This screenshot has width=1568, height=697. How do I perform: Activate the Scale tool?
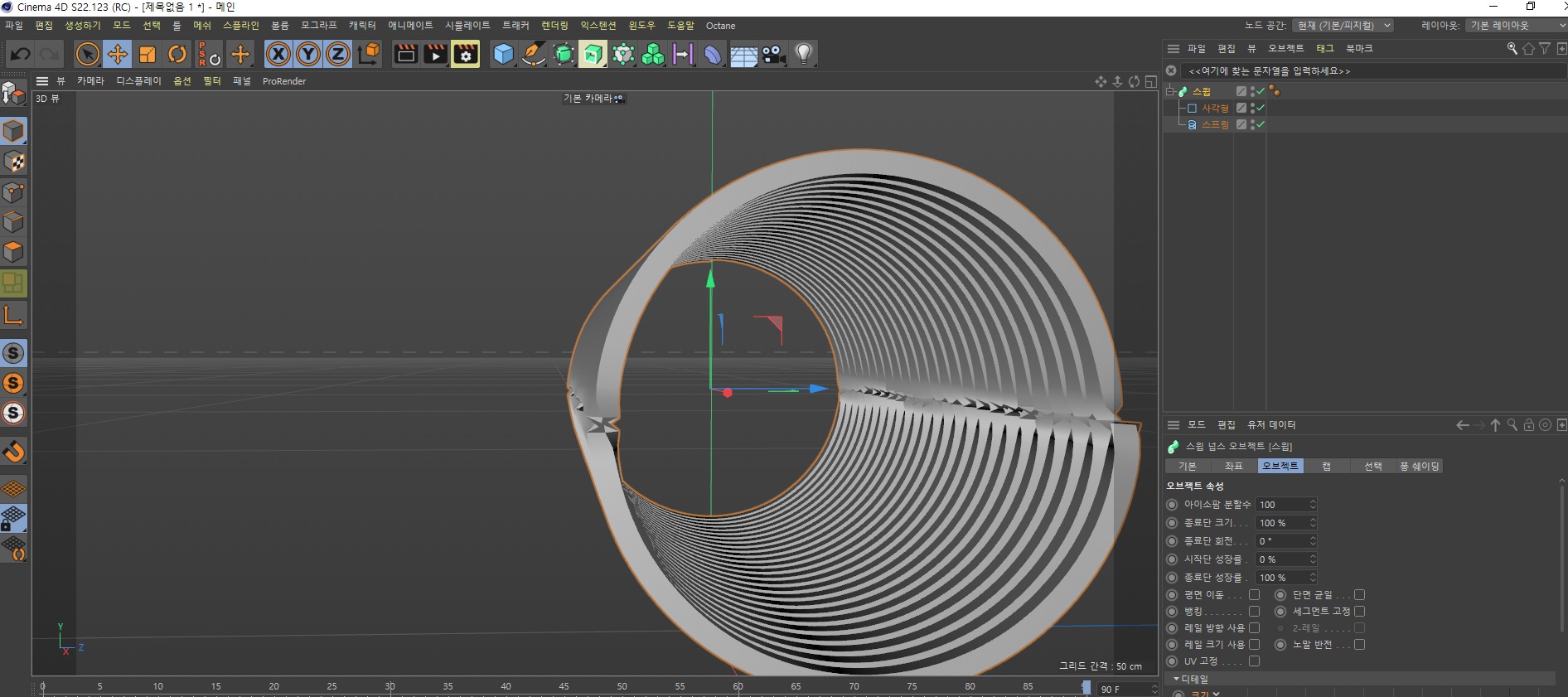(148, 55)
